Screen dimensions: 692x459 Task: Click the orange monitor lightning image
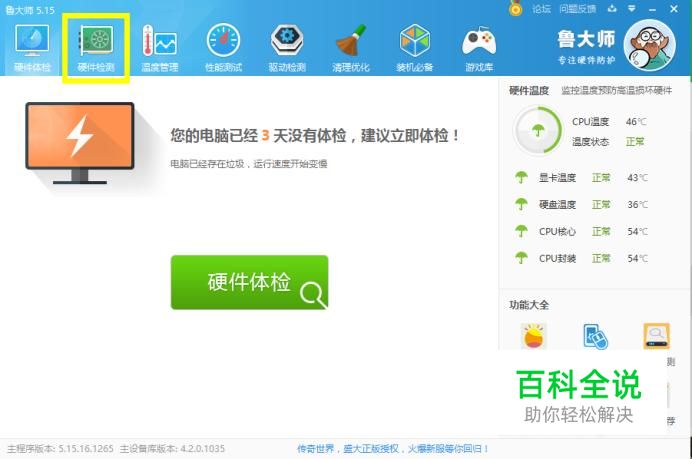point(79,143)
